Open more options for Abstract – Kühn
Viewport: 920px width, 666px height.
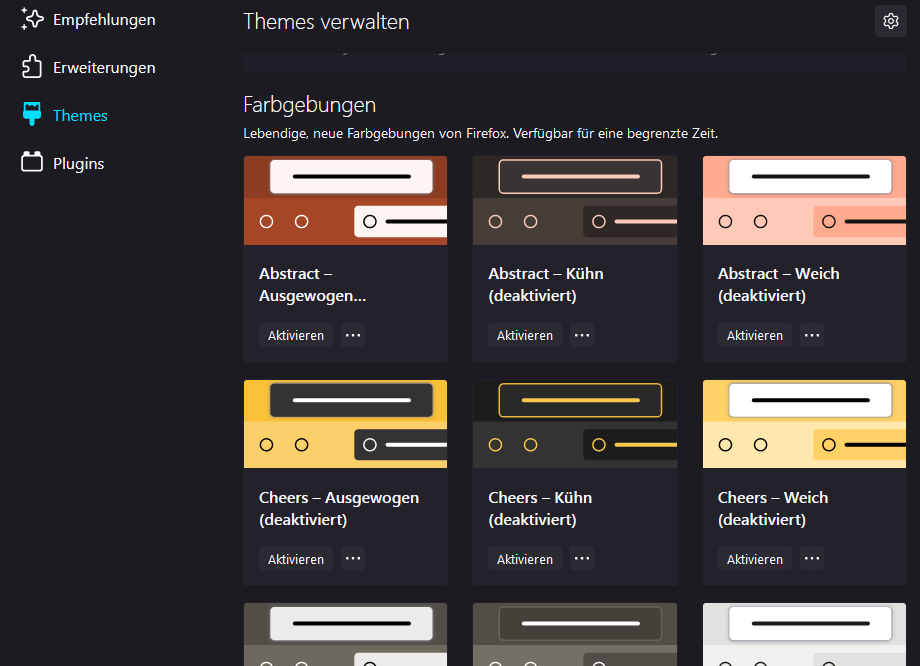point(581,335)
